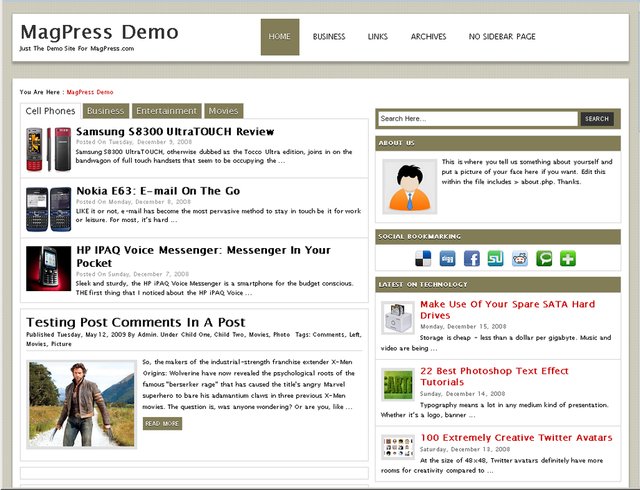640x490 pixels.
Task: Open HP iPAQ Voice Messenger article title
Action: pos(203,256)
